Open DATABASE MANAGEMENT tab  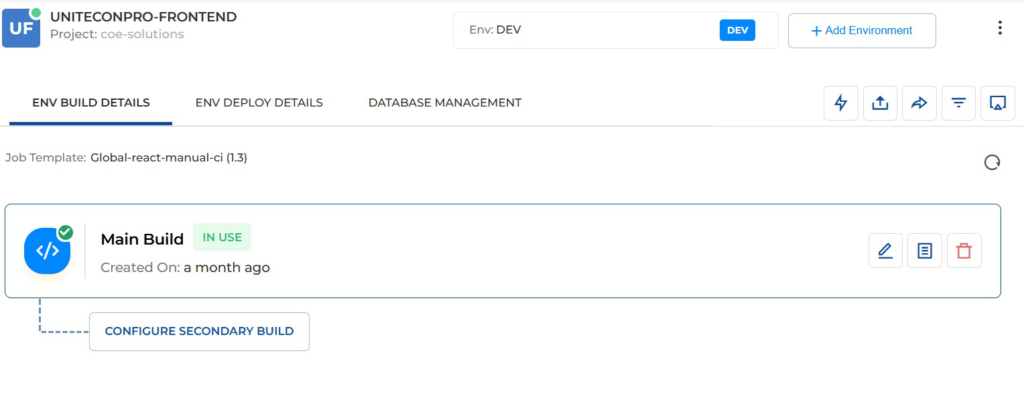[445, 103]
